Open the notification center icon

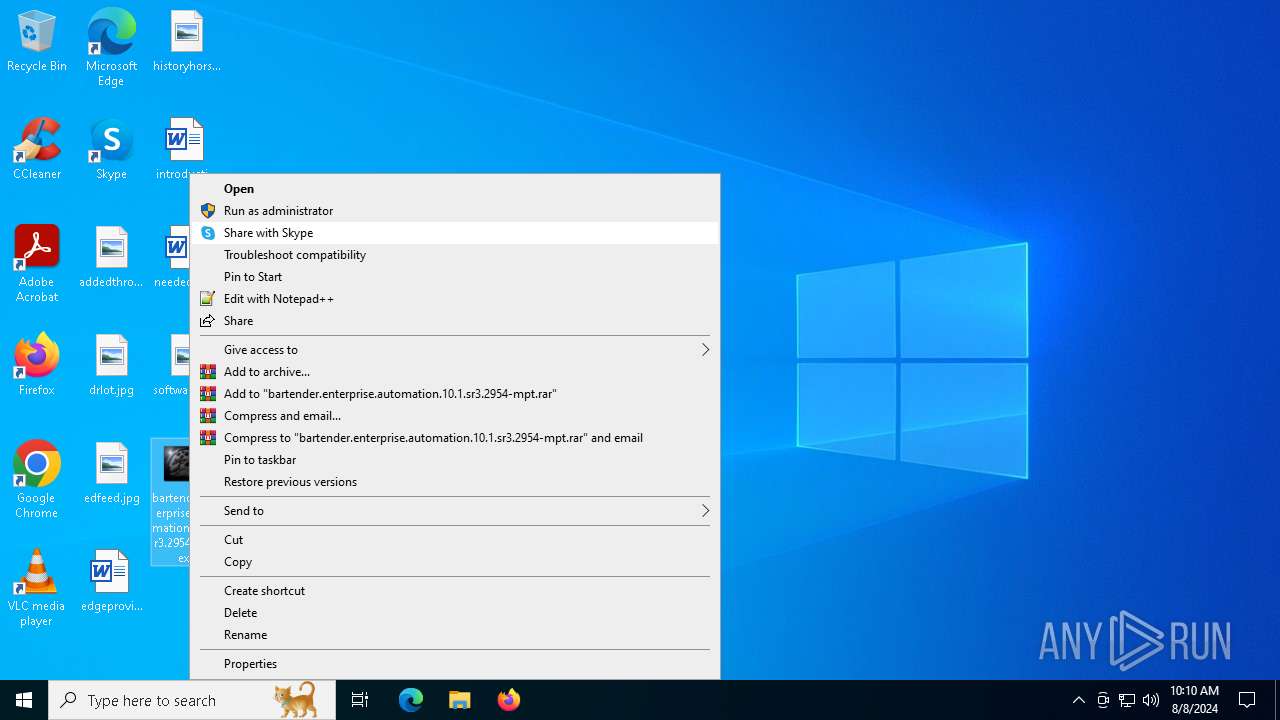[1247, 700]
